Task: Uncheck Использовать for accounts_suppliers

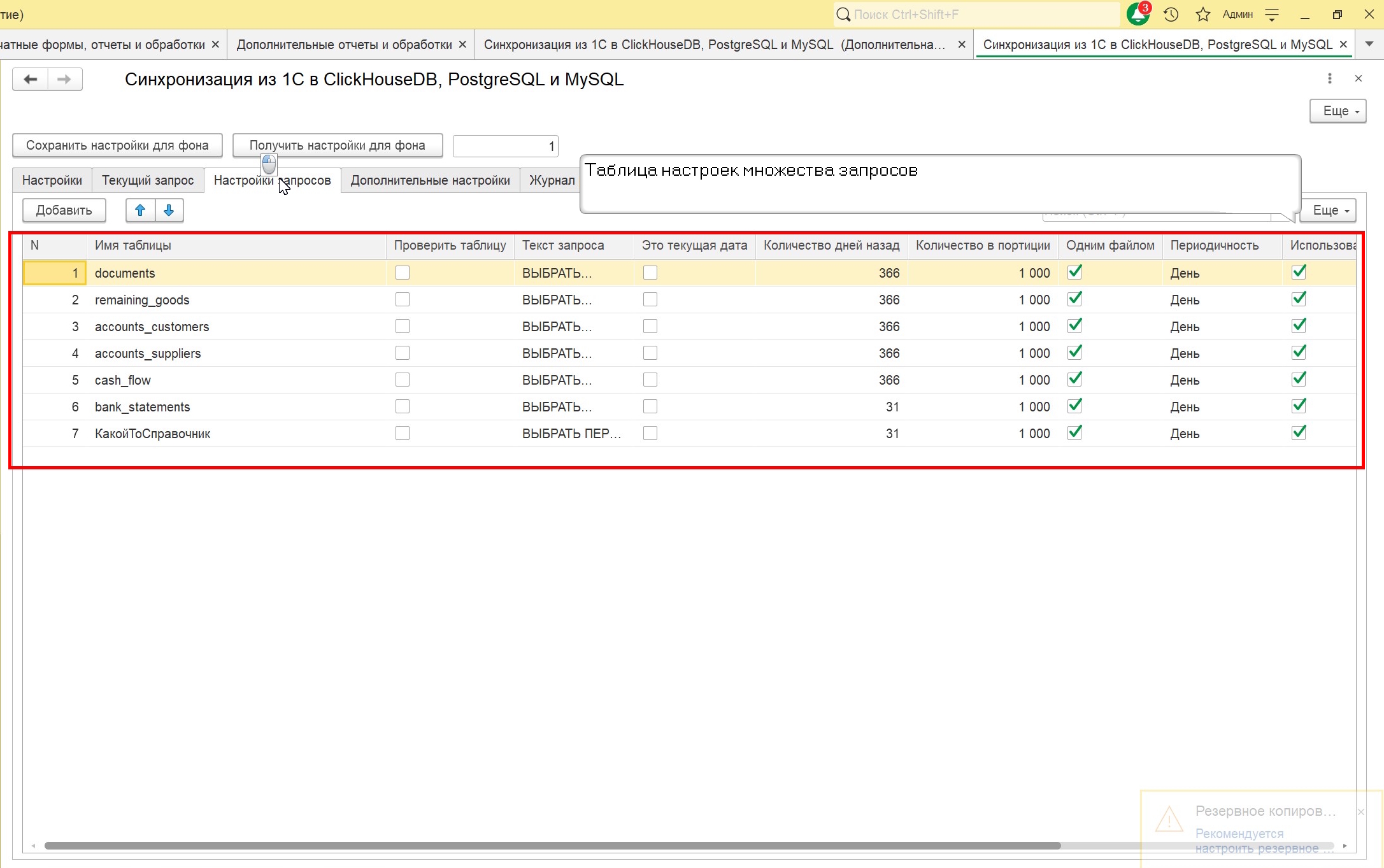Action: [1299, 353]
